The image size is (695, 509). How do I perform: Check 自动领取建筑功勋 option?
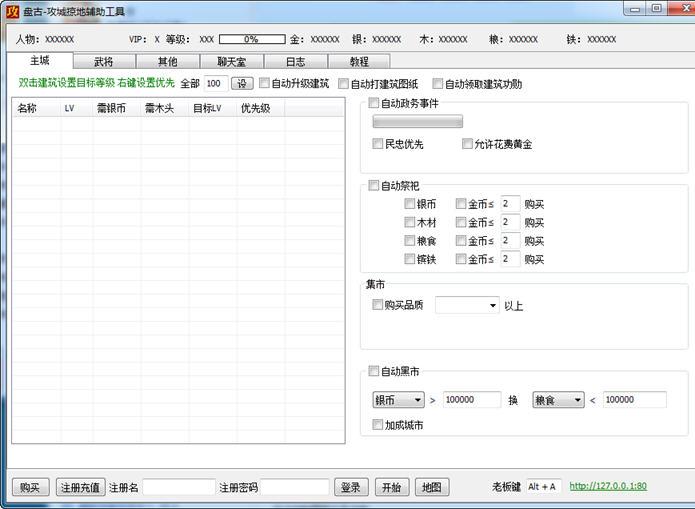(x=438, y=84)
